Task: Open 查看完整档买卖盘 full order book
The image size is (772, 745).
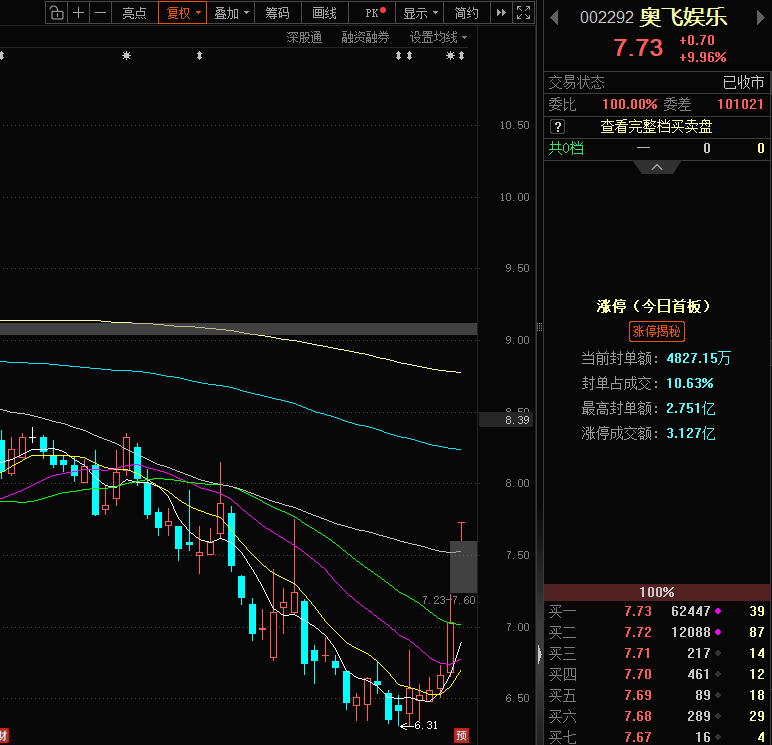Action: 656,127
